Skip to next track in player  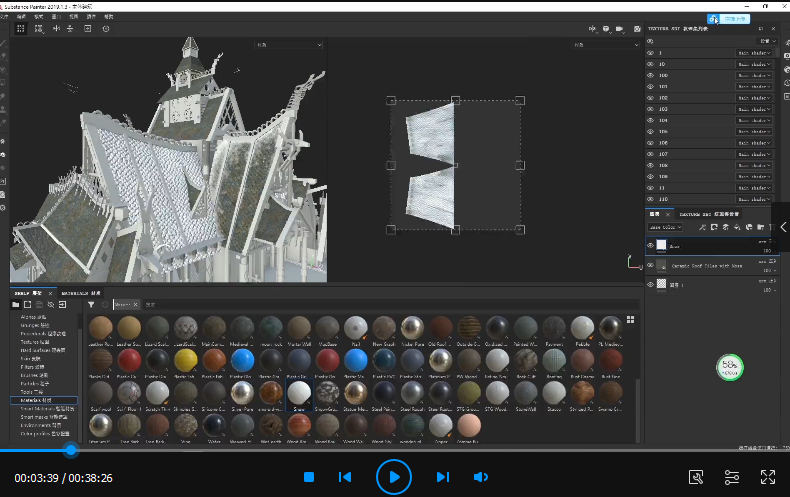[x=442, y=477]
